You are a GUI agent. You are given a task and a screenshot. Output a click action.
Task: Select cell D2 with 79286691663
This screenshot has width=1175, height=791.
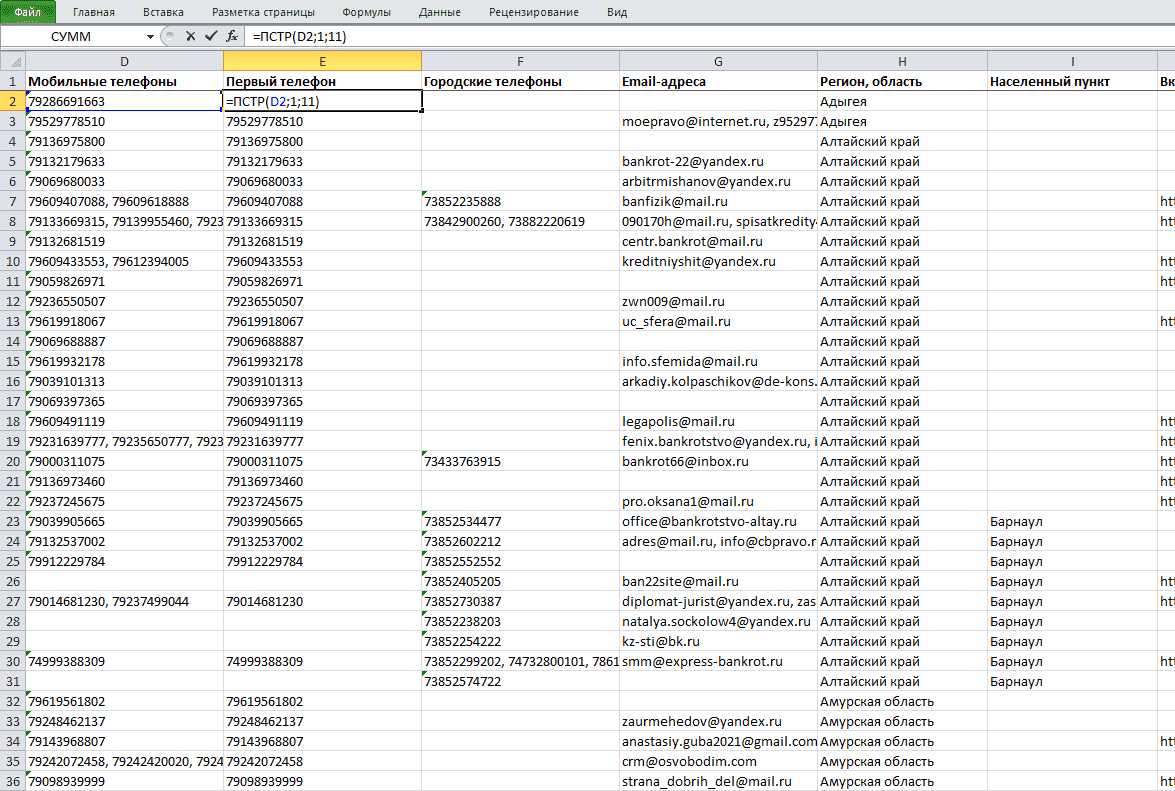(x=124, y=101)
